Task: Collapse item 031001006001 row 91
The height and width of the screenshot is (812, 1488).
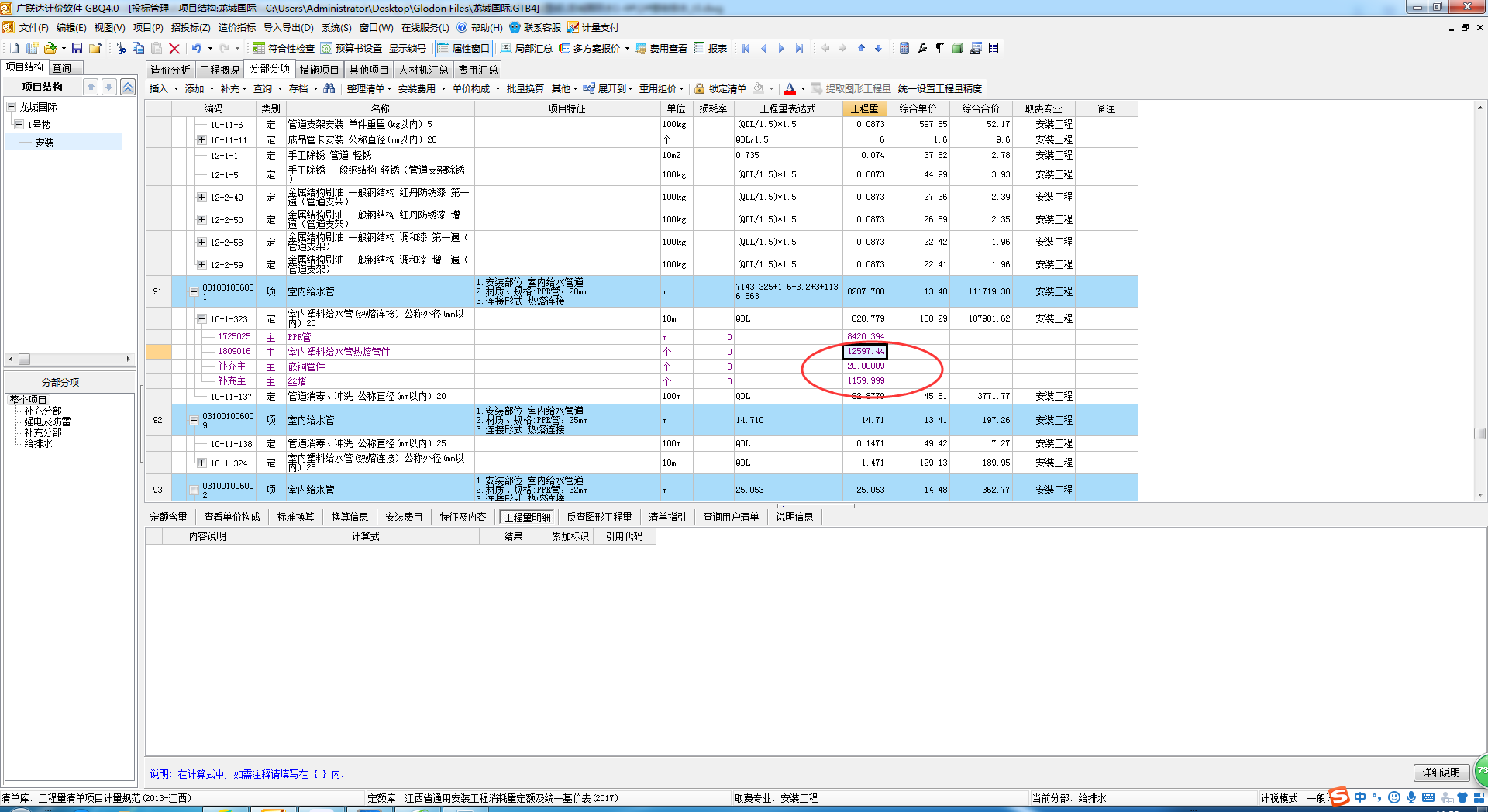Action: [x=194, y=292]
